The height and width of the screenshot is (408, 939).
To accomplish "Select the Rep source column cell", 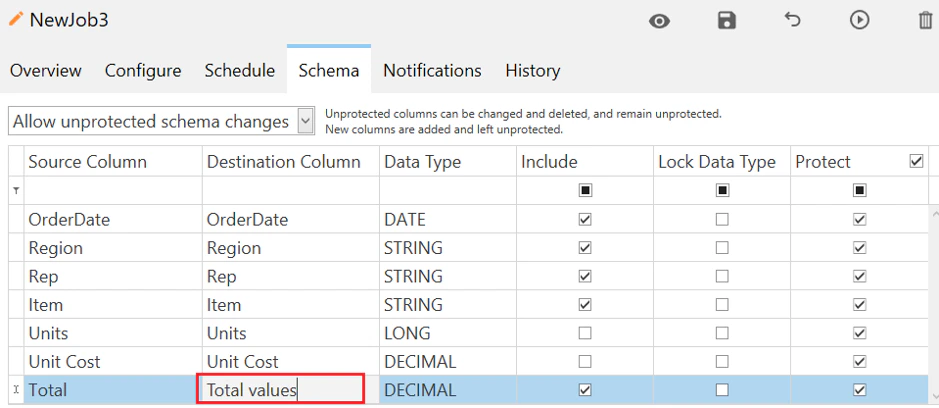I will click(x=113, y=276).
